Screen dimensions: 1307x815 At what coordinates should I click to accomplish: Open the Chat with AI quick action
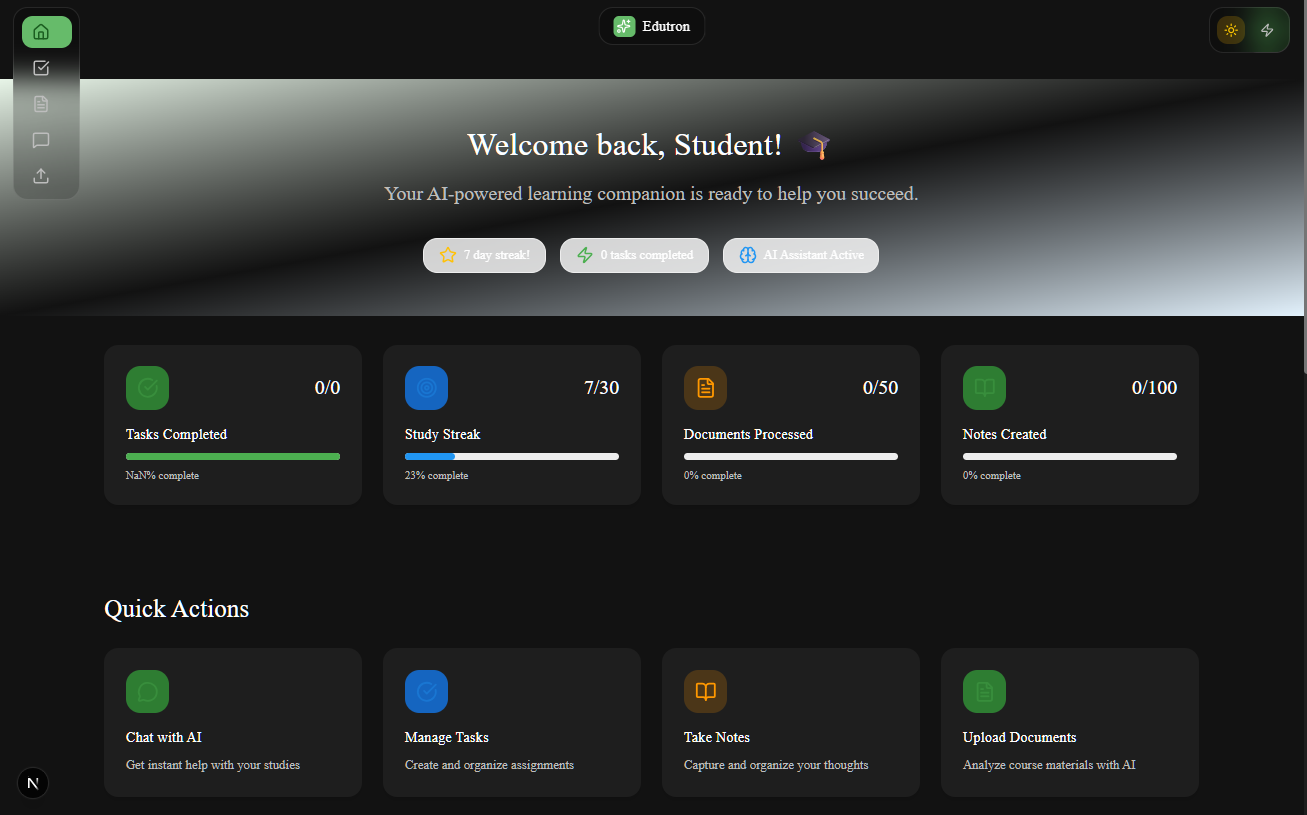[x=233, y=722]
